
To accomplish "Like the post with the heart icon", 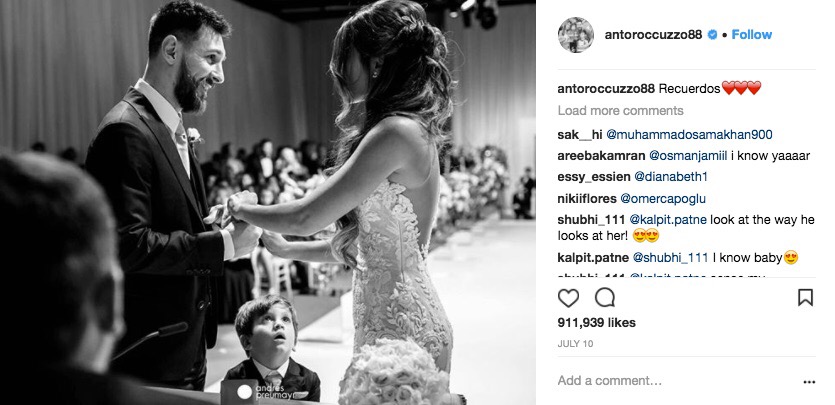I will (568, 297).
